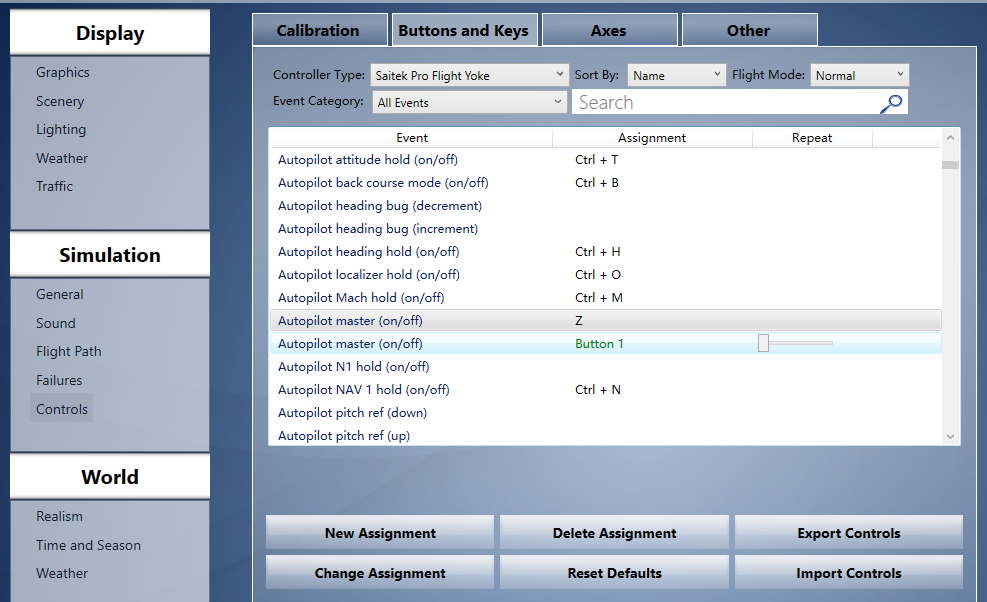Click in the Search input field

point(724,102)
